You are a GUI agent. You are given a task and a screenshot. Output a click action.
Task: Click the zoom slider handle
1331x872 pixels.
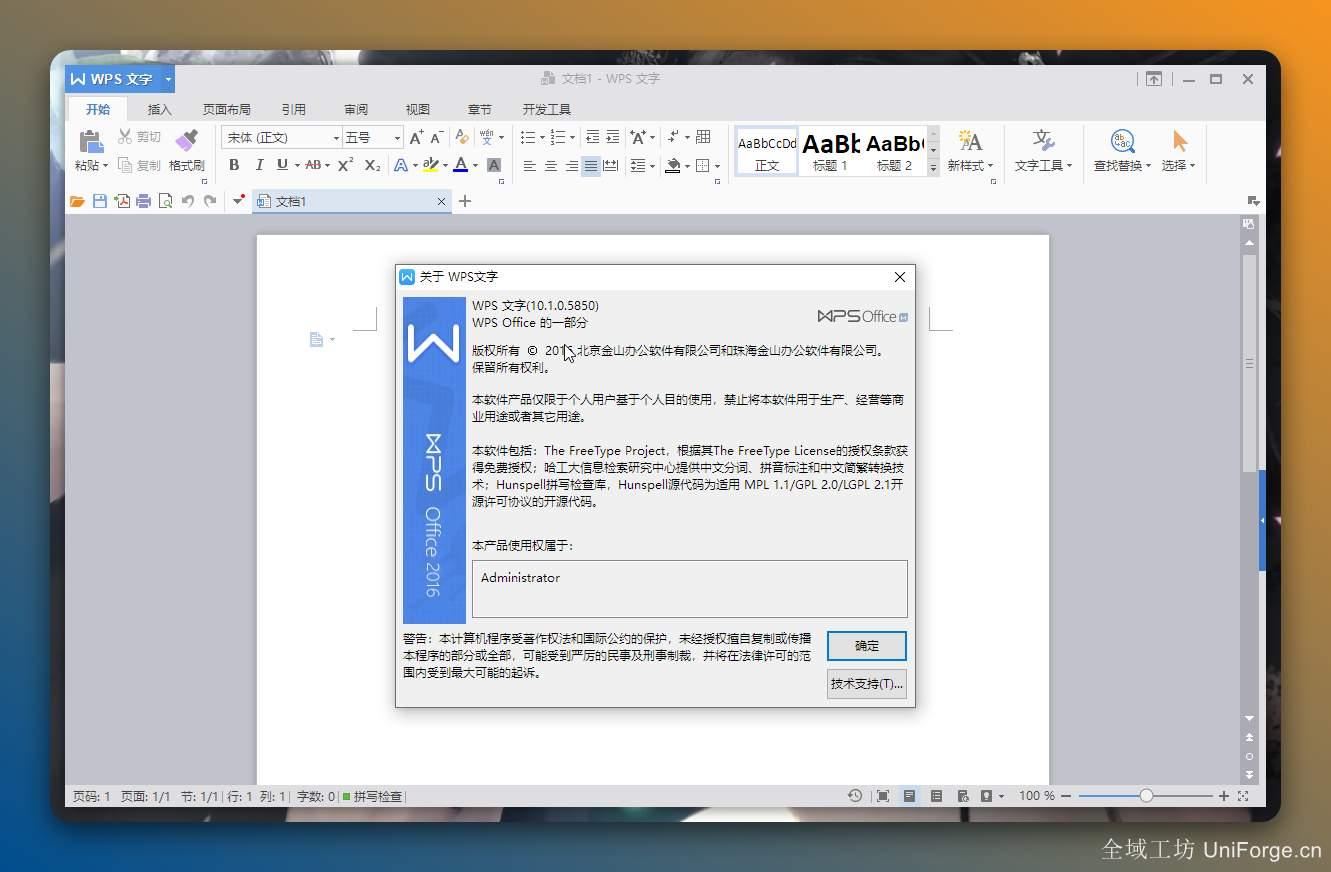point(1146,796)
